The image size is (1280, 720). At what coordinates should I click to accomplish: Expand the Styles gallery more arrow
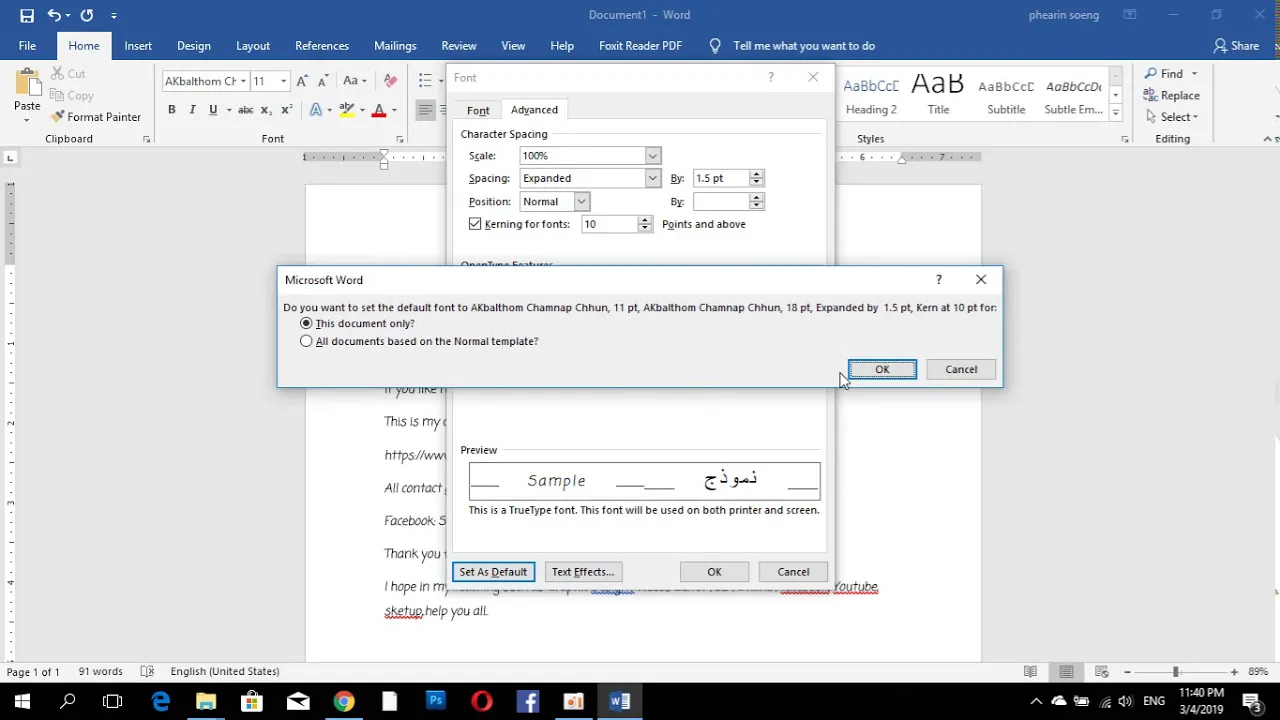tap(1116, 112)
